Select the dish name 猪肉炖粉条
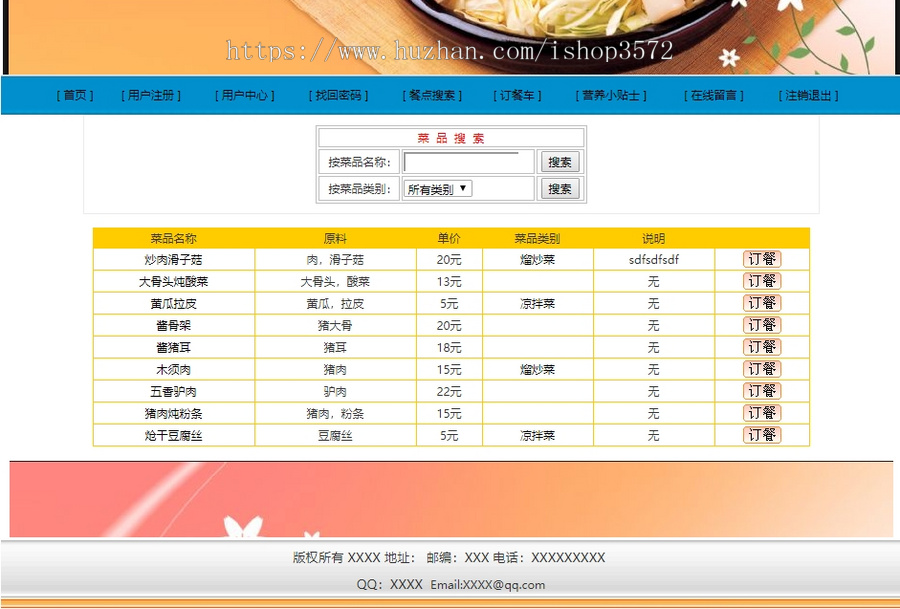900x609 pixels. (173, 413)
